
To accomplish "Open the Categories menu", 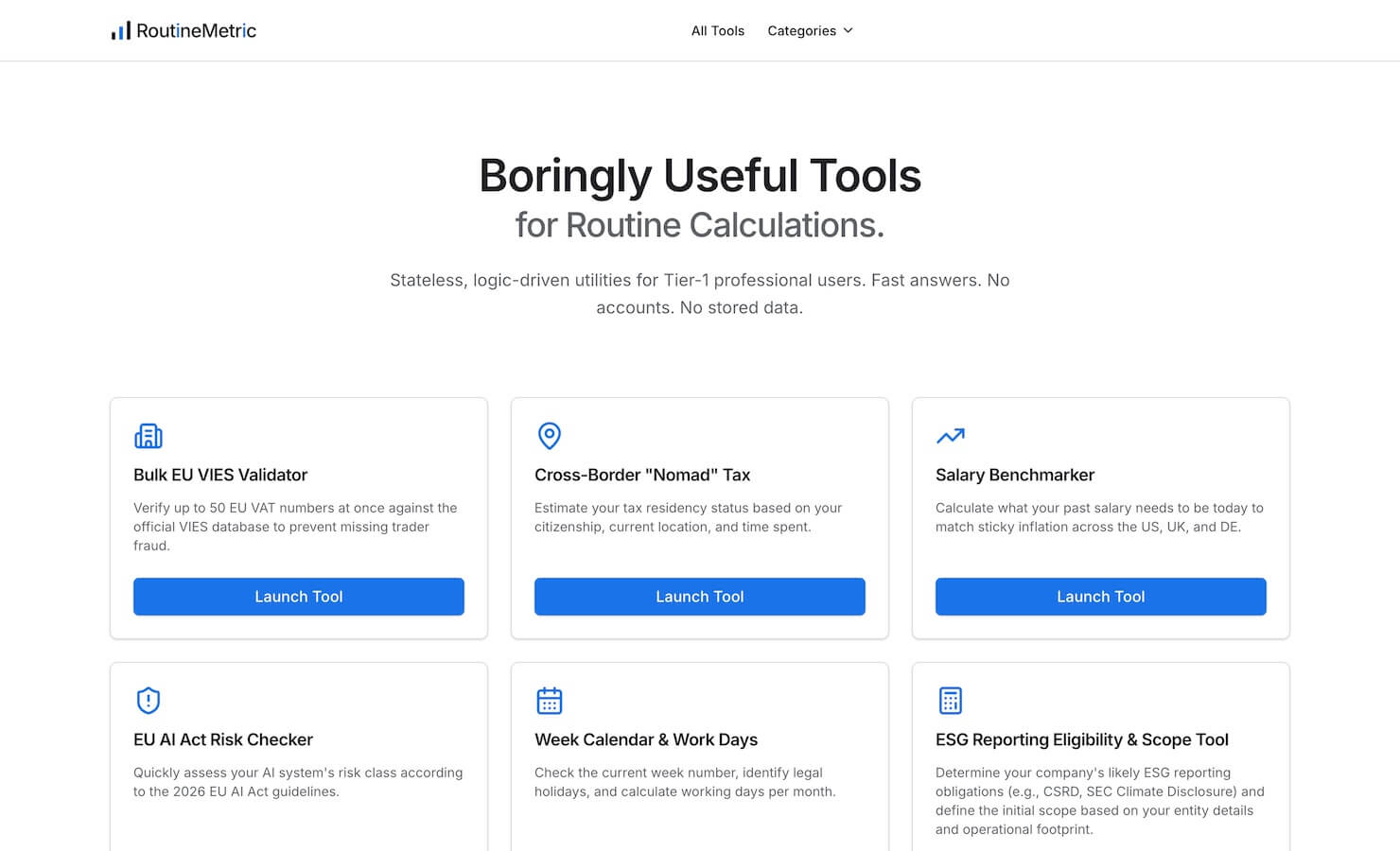I will (x=811, y=31).
